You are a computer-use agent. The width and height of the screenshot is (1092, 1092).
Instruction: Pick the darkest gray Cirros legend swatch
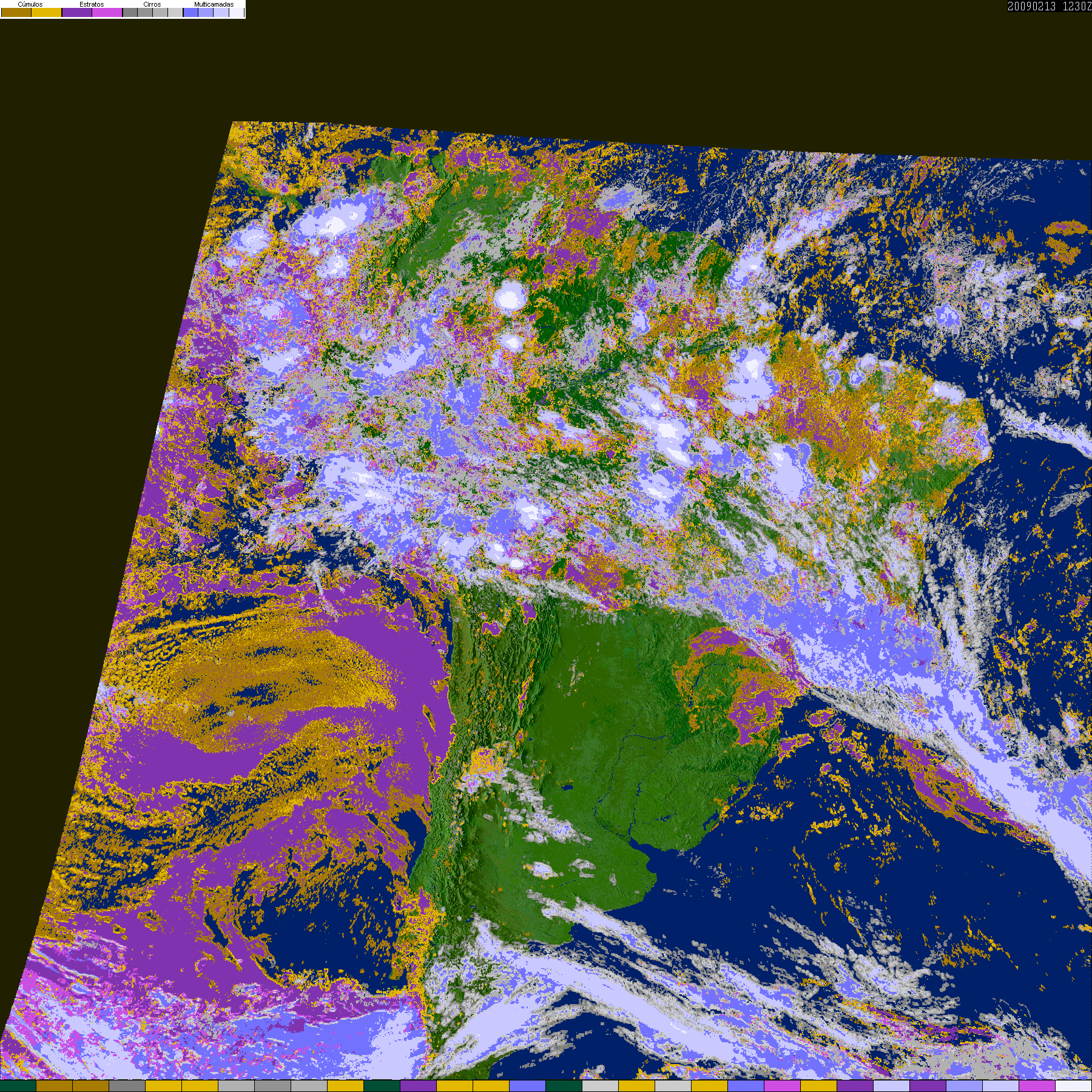tap(130, 12)
